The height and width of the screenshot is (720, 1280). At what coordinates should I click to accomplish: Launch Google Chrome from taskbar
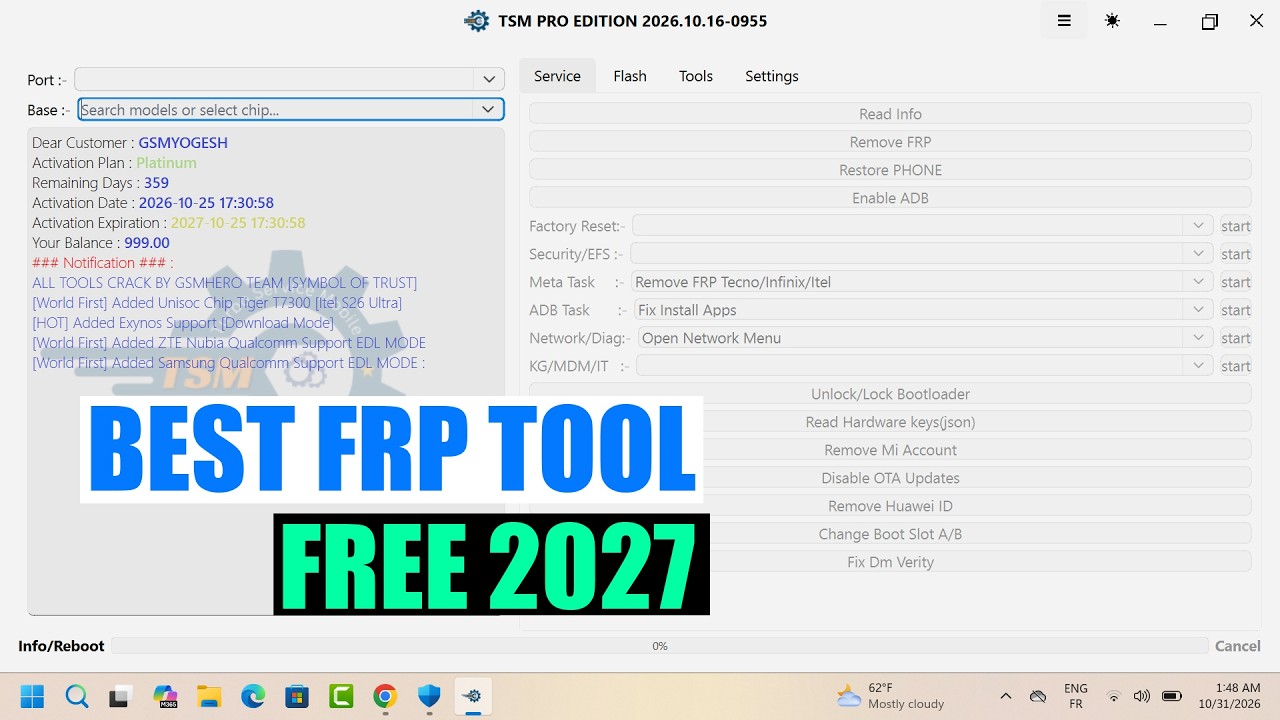pyautogui.click(x=385, y=696)
